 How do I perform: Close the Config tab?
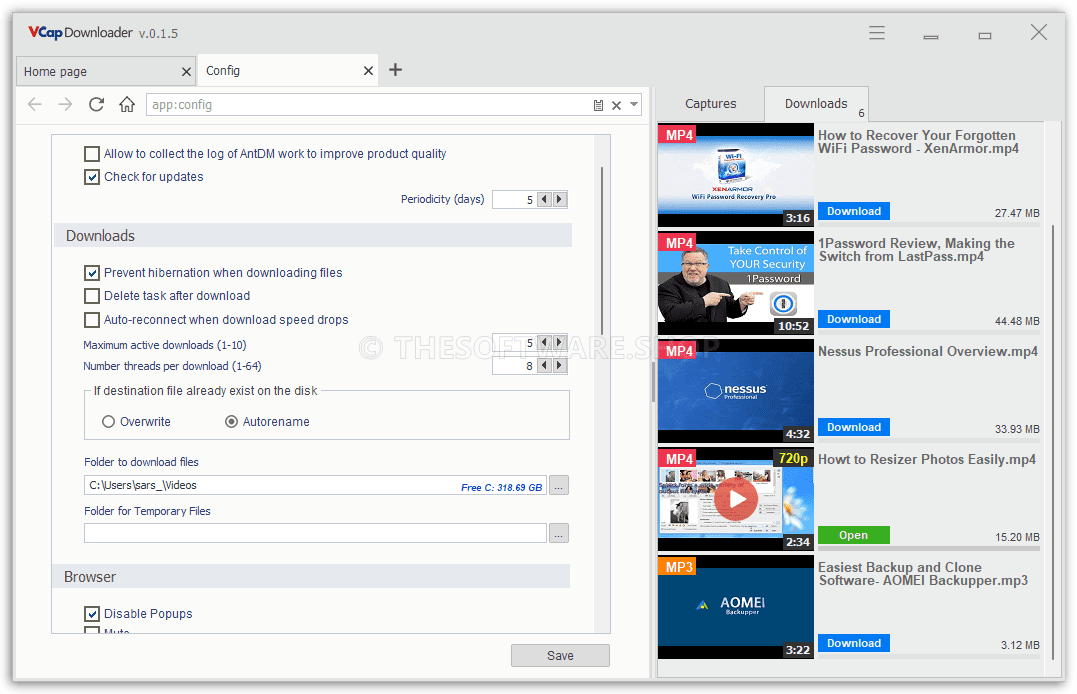click(x=368, y=71)
